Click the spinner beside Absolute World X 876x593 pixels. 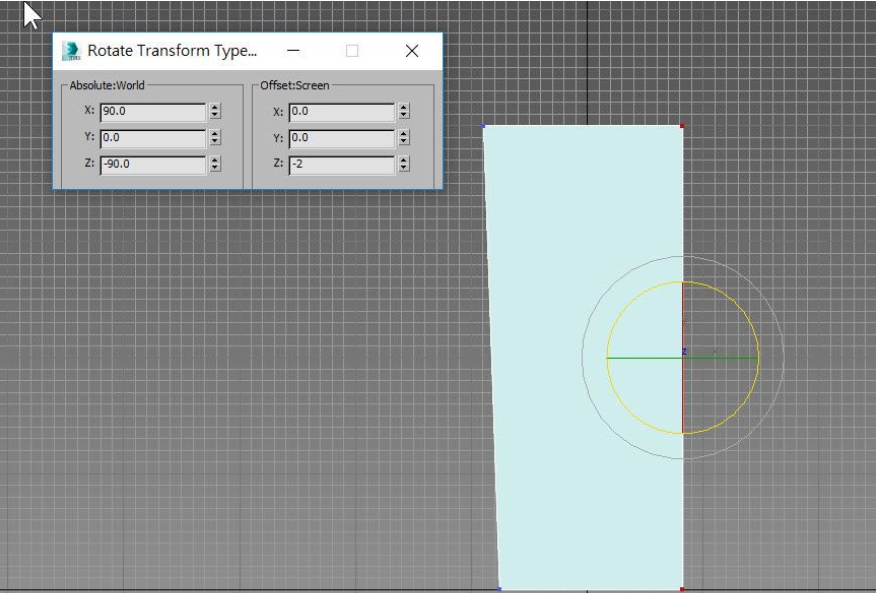point(215,111)
